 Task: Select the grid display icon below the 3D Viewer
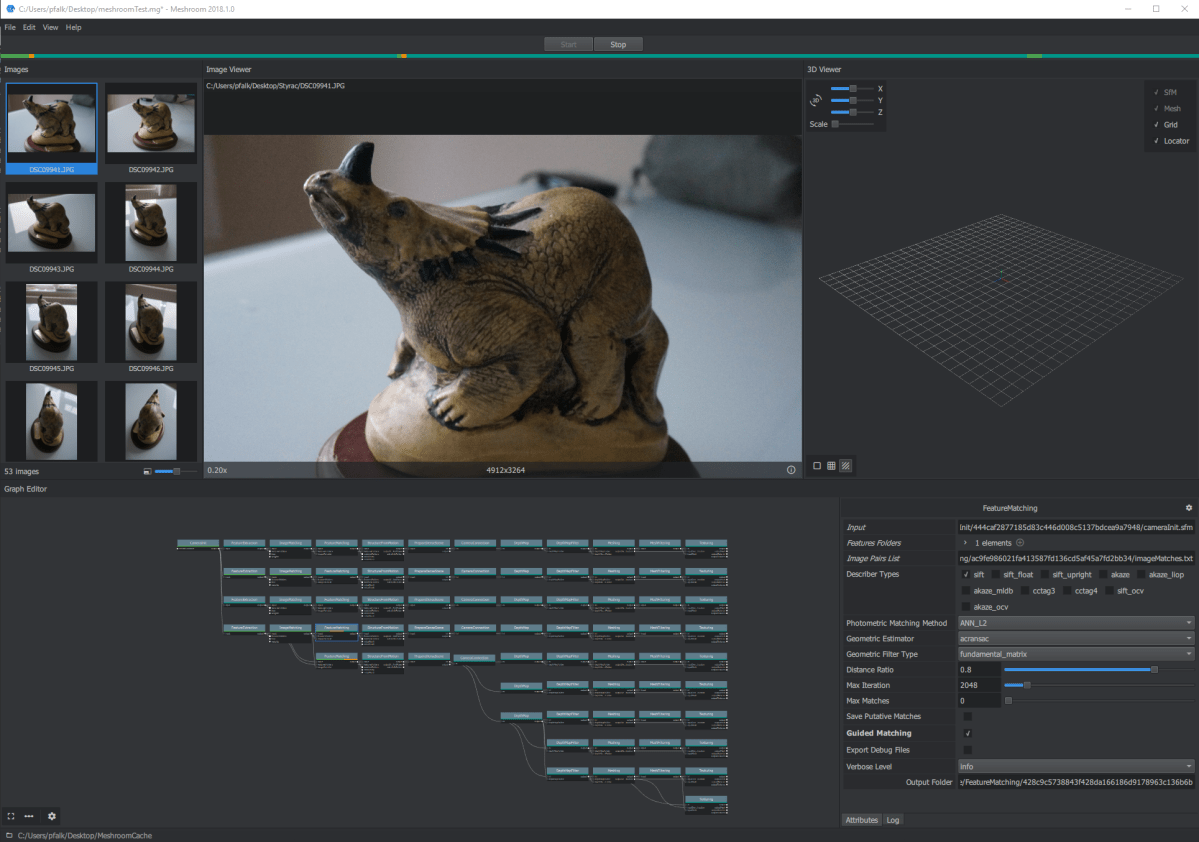830,465
